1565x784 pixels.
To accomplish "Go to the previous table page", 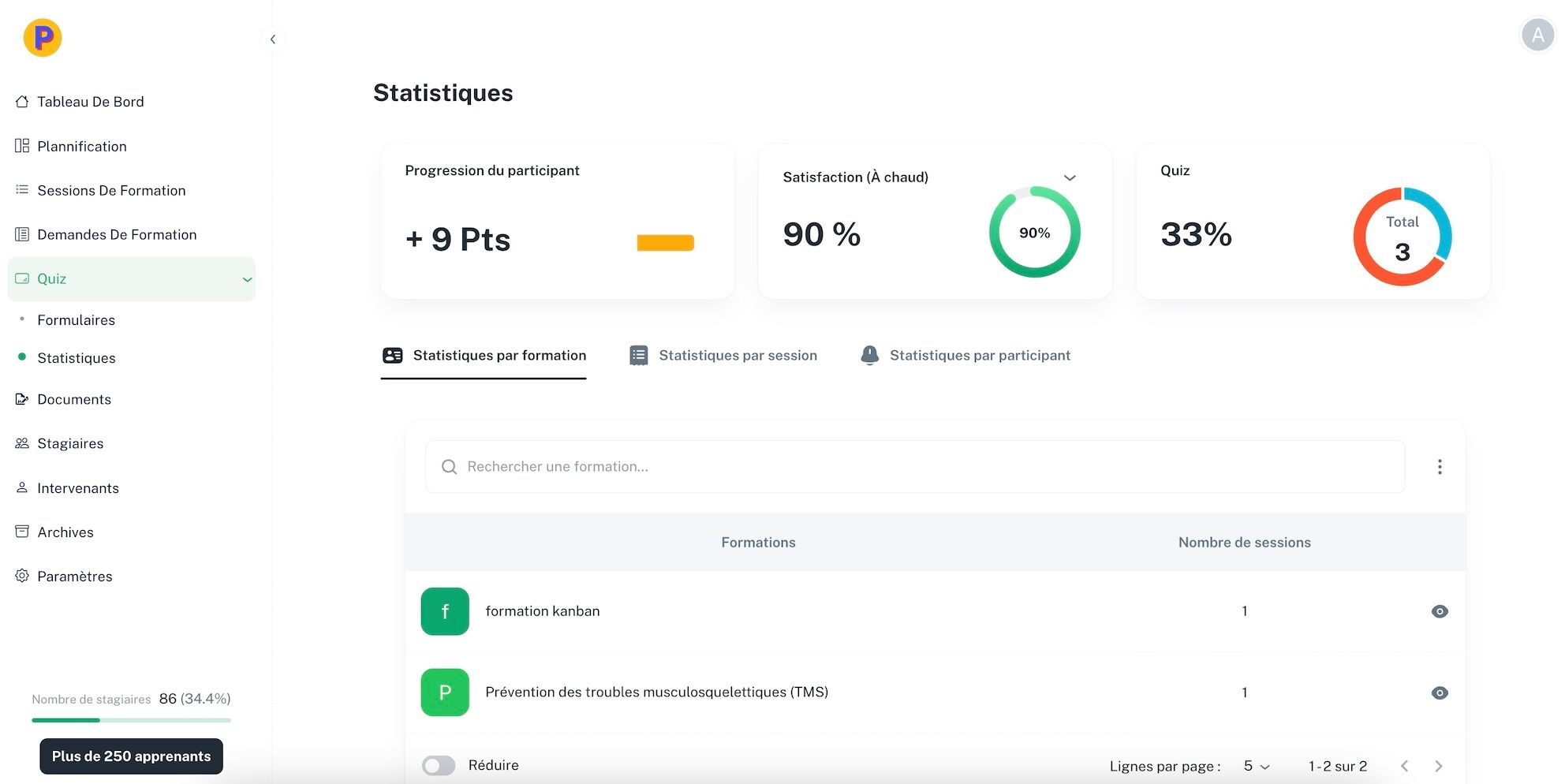I will coord(1404,766).
